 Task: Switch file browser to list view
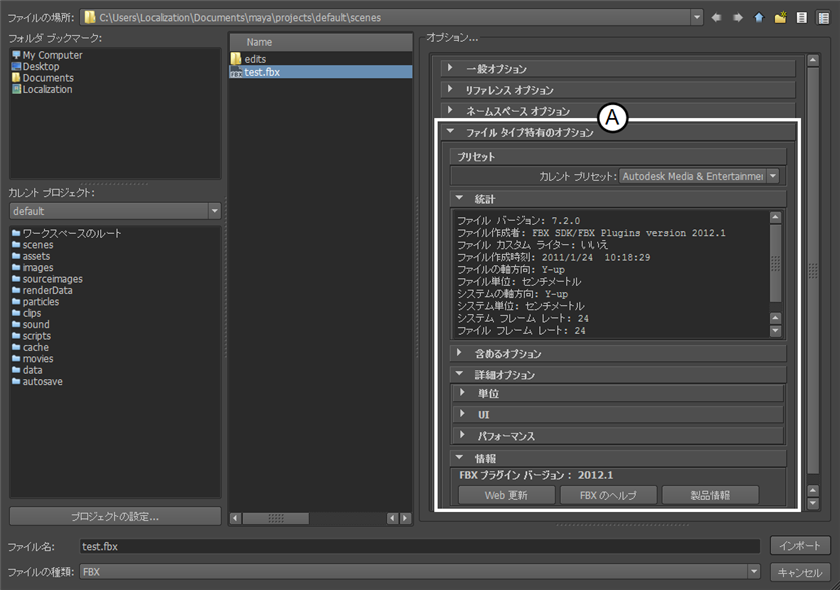tap(801, 17)
